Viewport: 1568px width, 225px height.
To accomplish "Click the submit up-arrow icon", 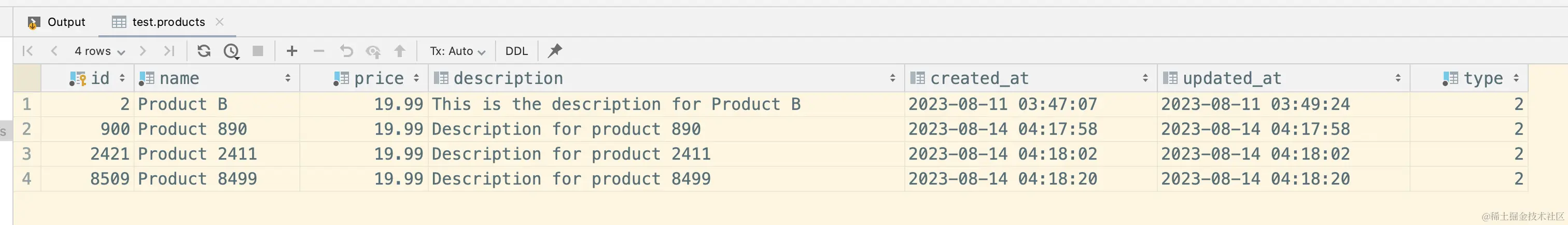I will tap(399, 51).
